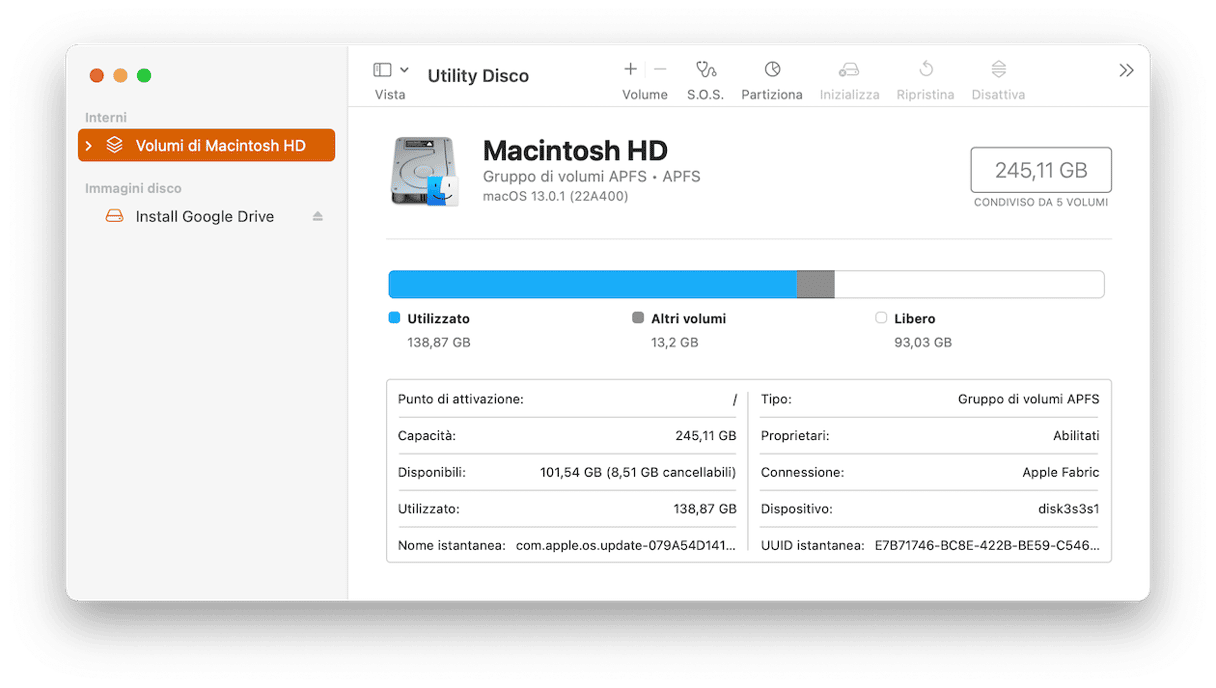Click the Capacità 245,11 GB table value
Viewport: 1216px width, 688px height.
click(706, 436)
